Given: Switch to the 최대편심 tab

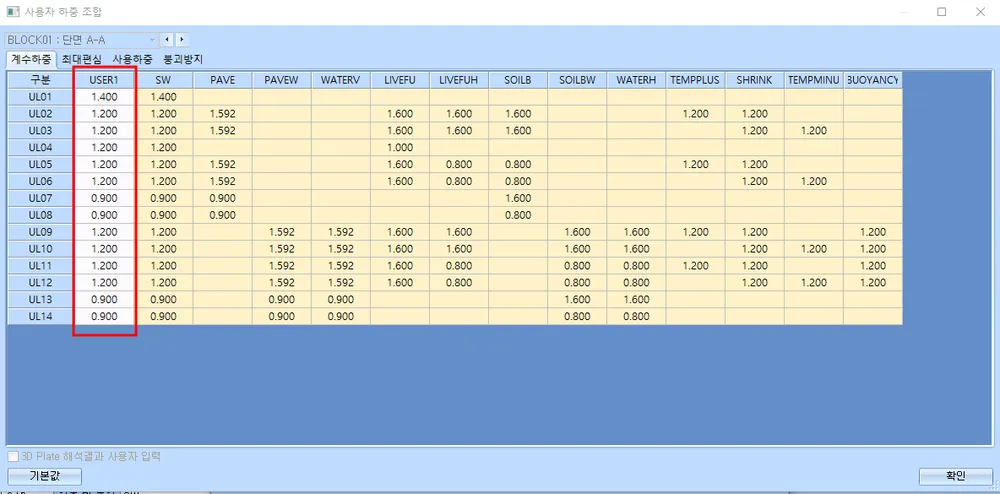Looking at the screenshot, I should pyautogui.click(x=81, y=59).
